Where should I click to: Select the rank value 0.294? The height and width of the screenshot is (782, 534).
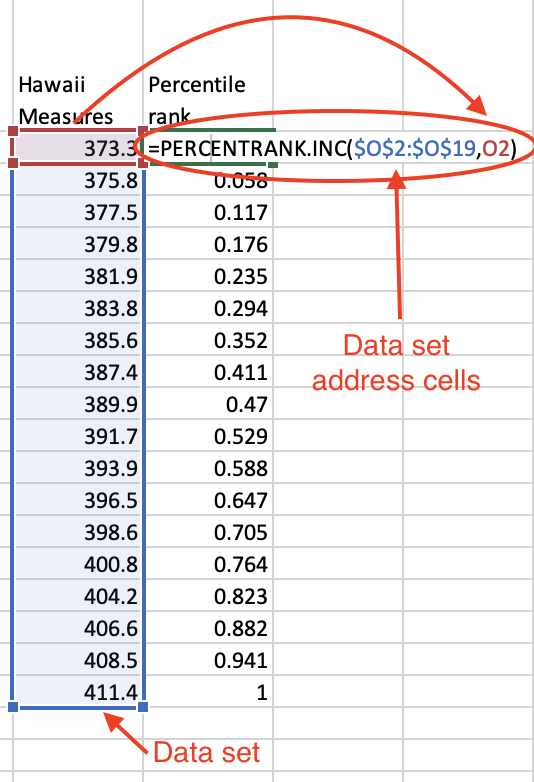coord(208,308)
